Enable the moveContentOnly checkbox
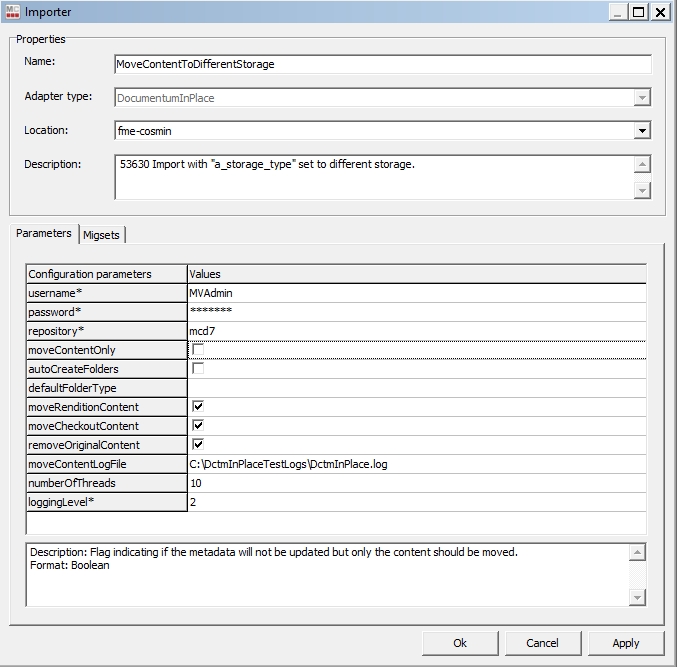 (198, 350)
